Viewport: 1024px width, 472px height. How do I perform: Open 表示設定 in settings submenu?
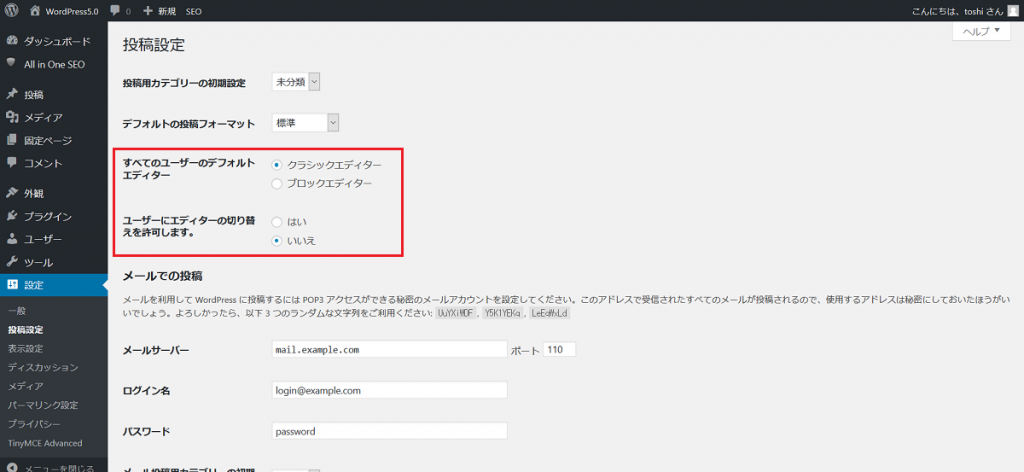click(x=25, y=348)
